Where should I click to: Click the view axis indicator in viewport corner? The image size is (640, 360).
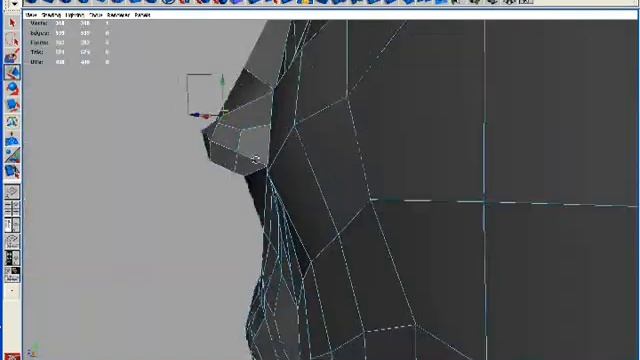(x=32, y=350)
